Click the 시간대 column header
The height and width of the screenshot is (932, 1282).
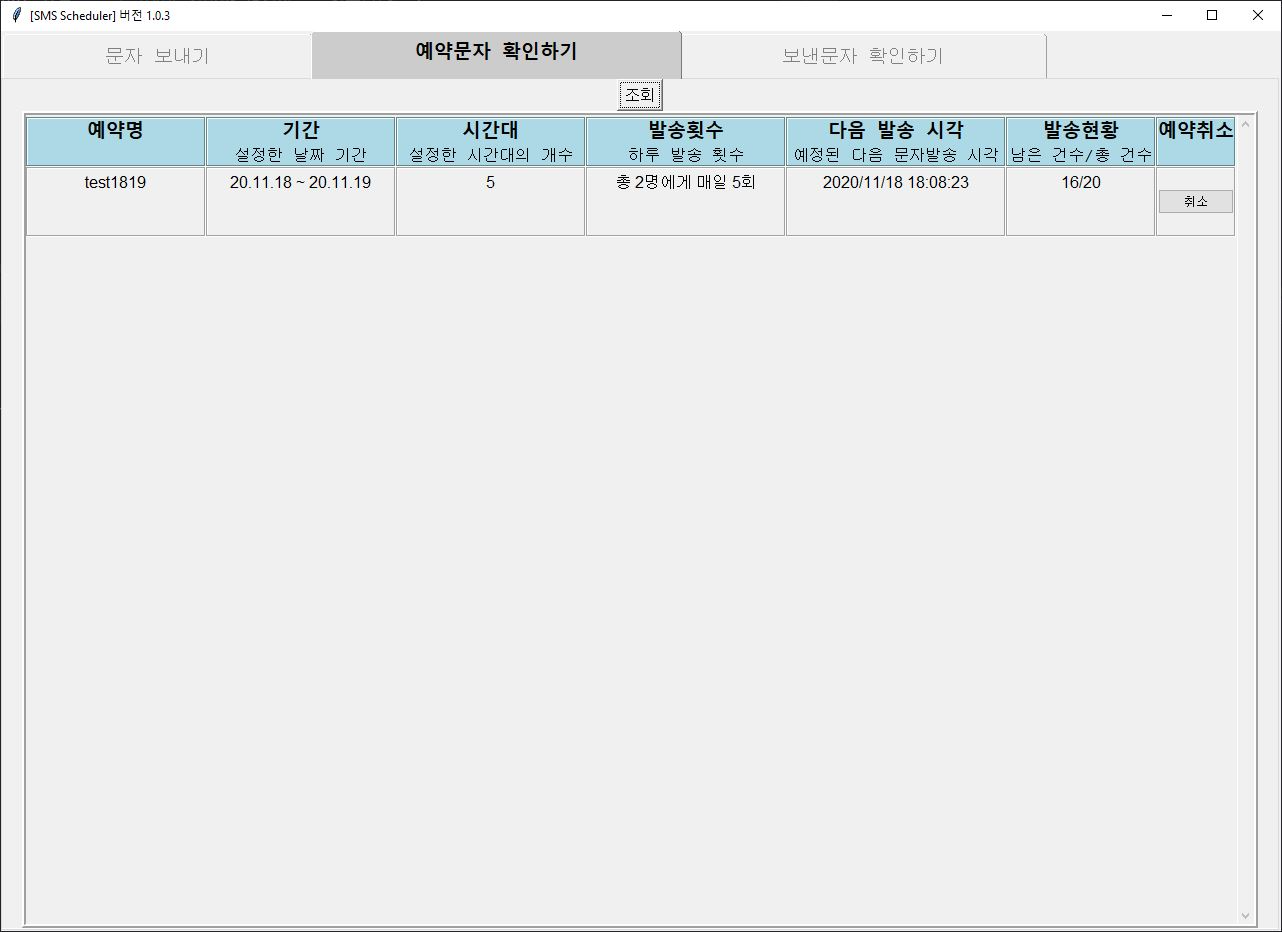point(490,141)
